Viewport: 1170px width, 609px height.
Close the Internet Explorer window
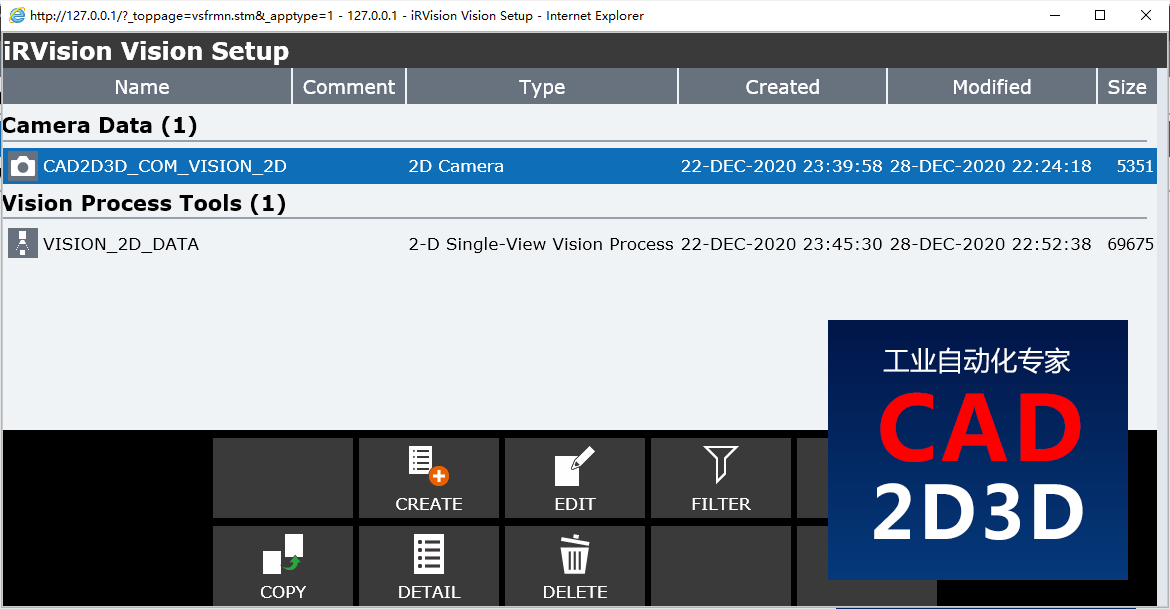pos(1146,16)
